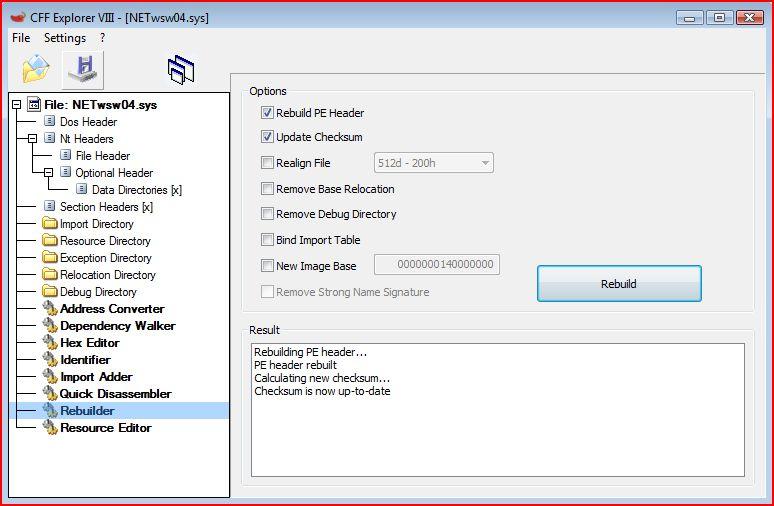Screen dimensions: 774x506
Task: Click inside the Result output box
Action: (498, 410)
